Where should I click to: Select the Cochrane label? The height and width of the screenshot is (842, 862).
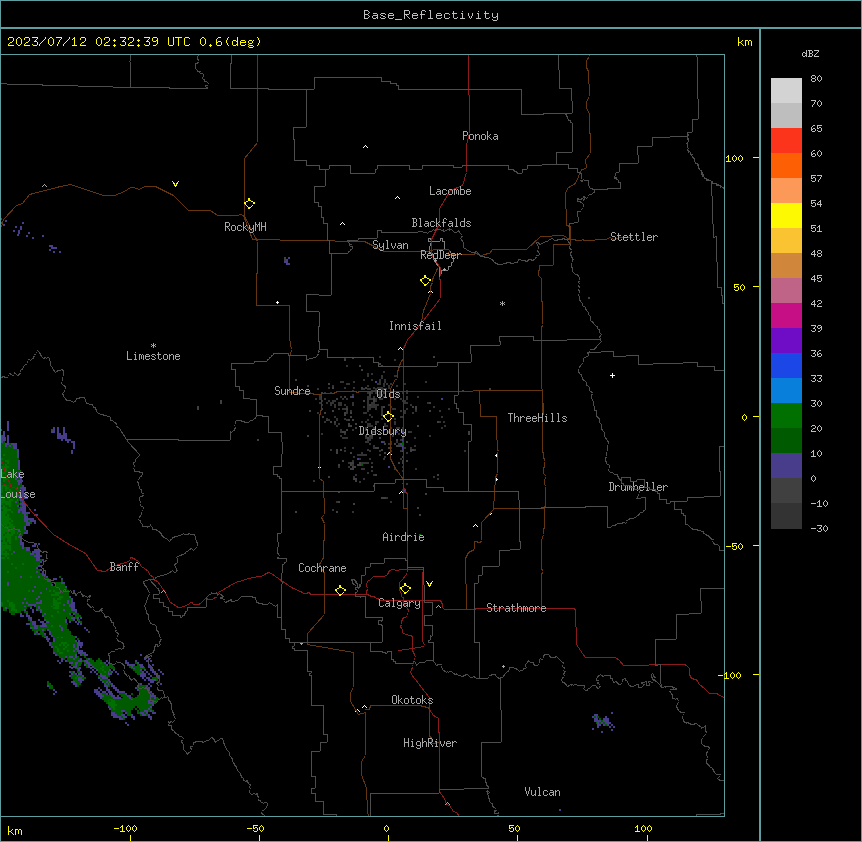(322, 568)
